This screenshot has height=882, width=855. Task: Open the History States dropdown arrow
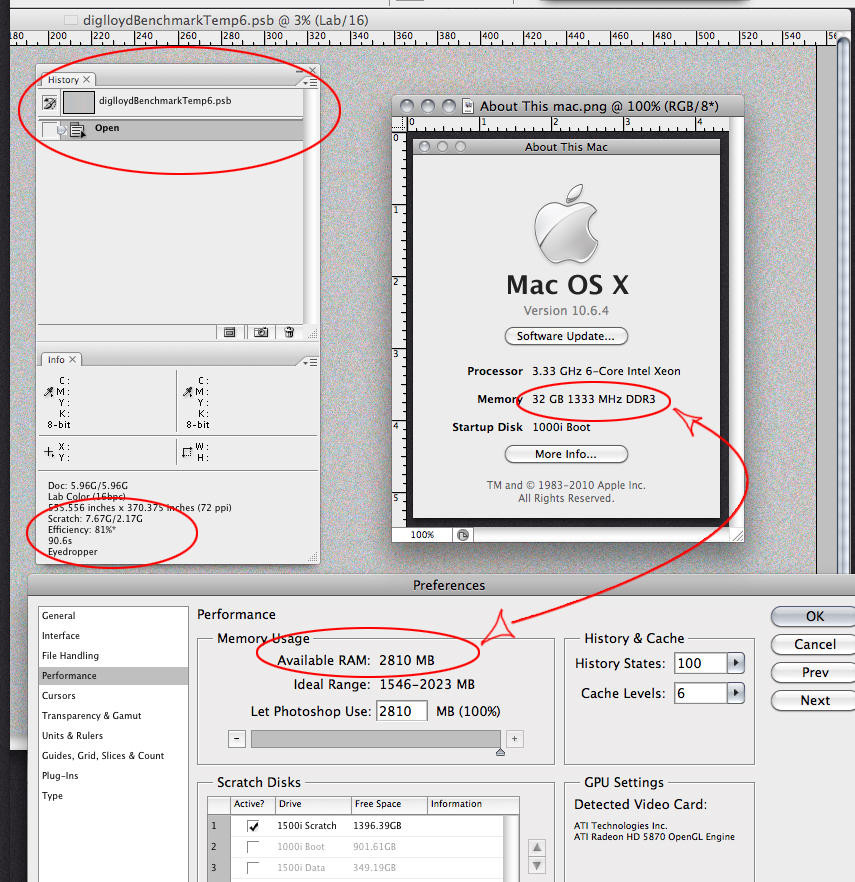(736, 664)
